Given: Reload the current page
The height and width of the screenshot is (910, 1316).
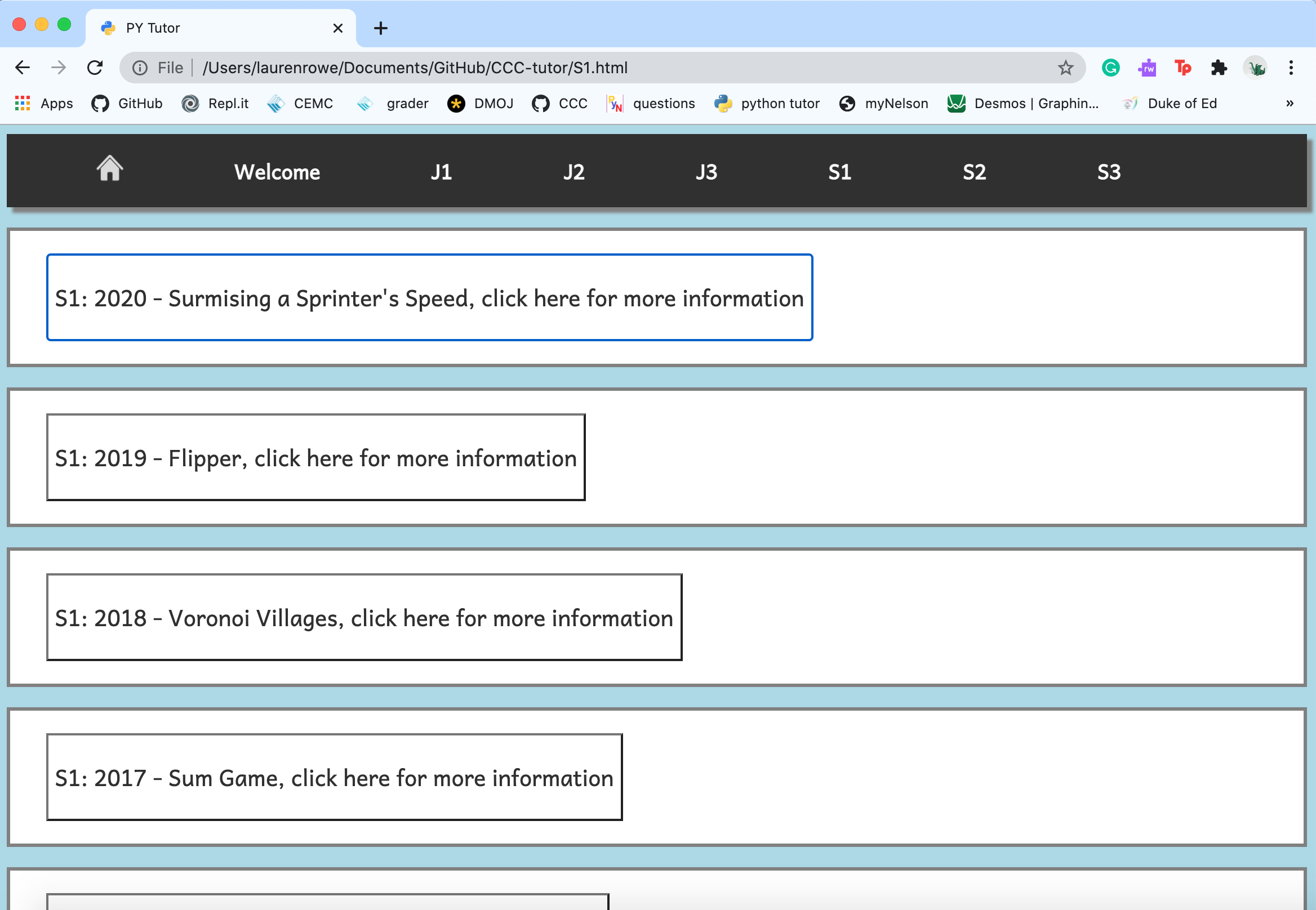Looking at the screenshot, I should point(95,68).
